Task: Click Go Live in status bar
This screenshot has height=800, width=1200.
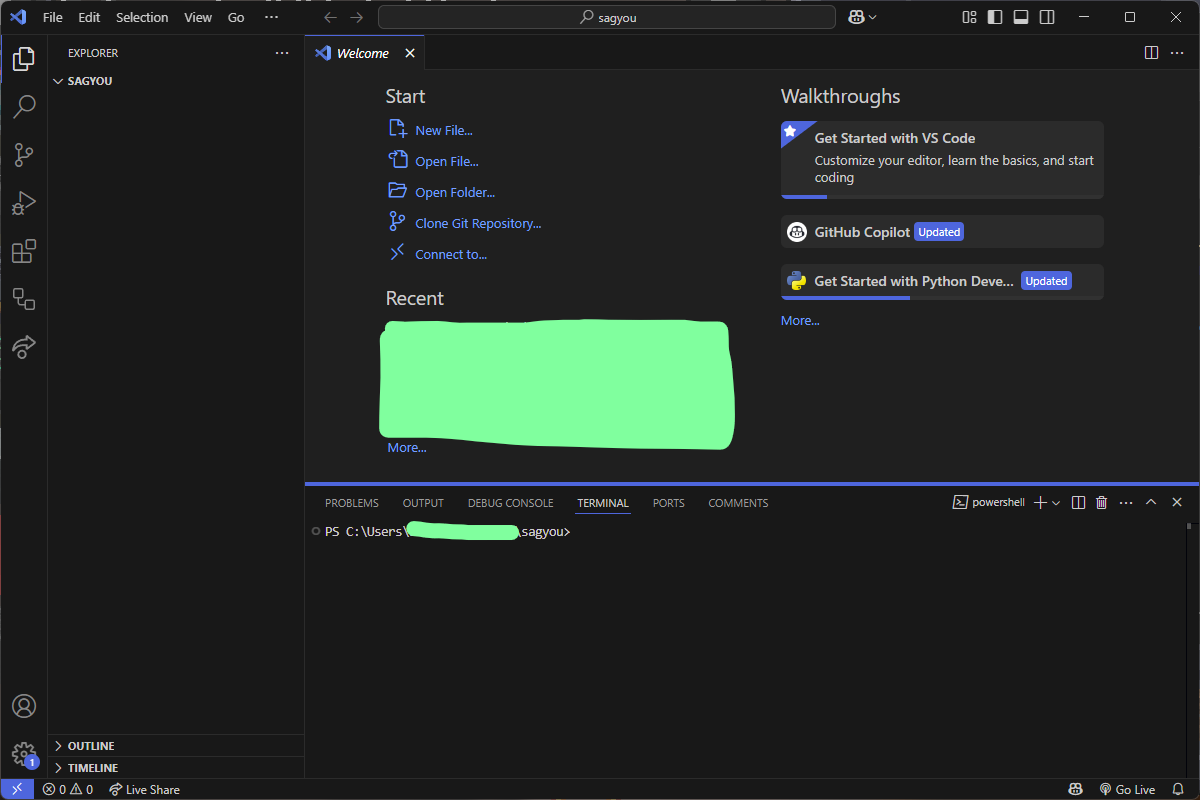Action: click(x=1127, y=789)
